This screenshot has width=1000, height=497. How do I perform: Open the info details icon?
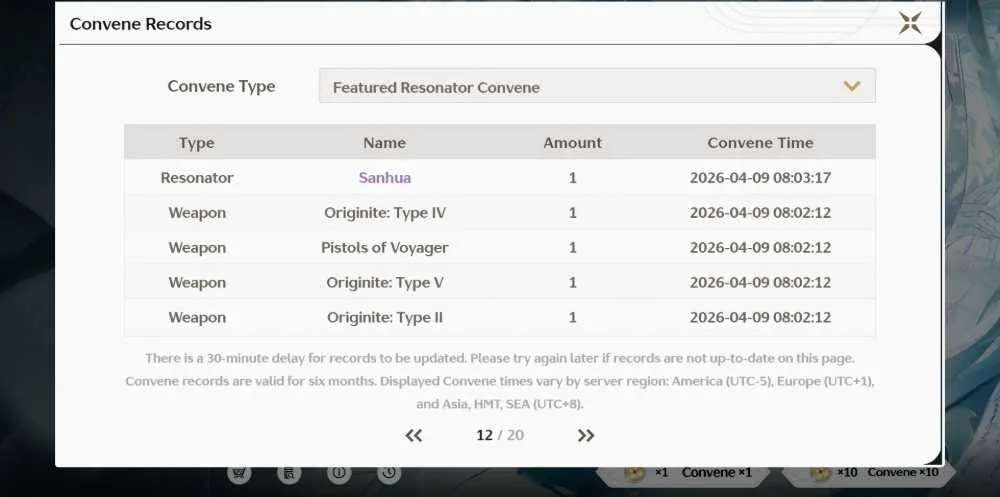(339, 473)
